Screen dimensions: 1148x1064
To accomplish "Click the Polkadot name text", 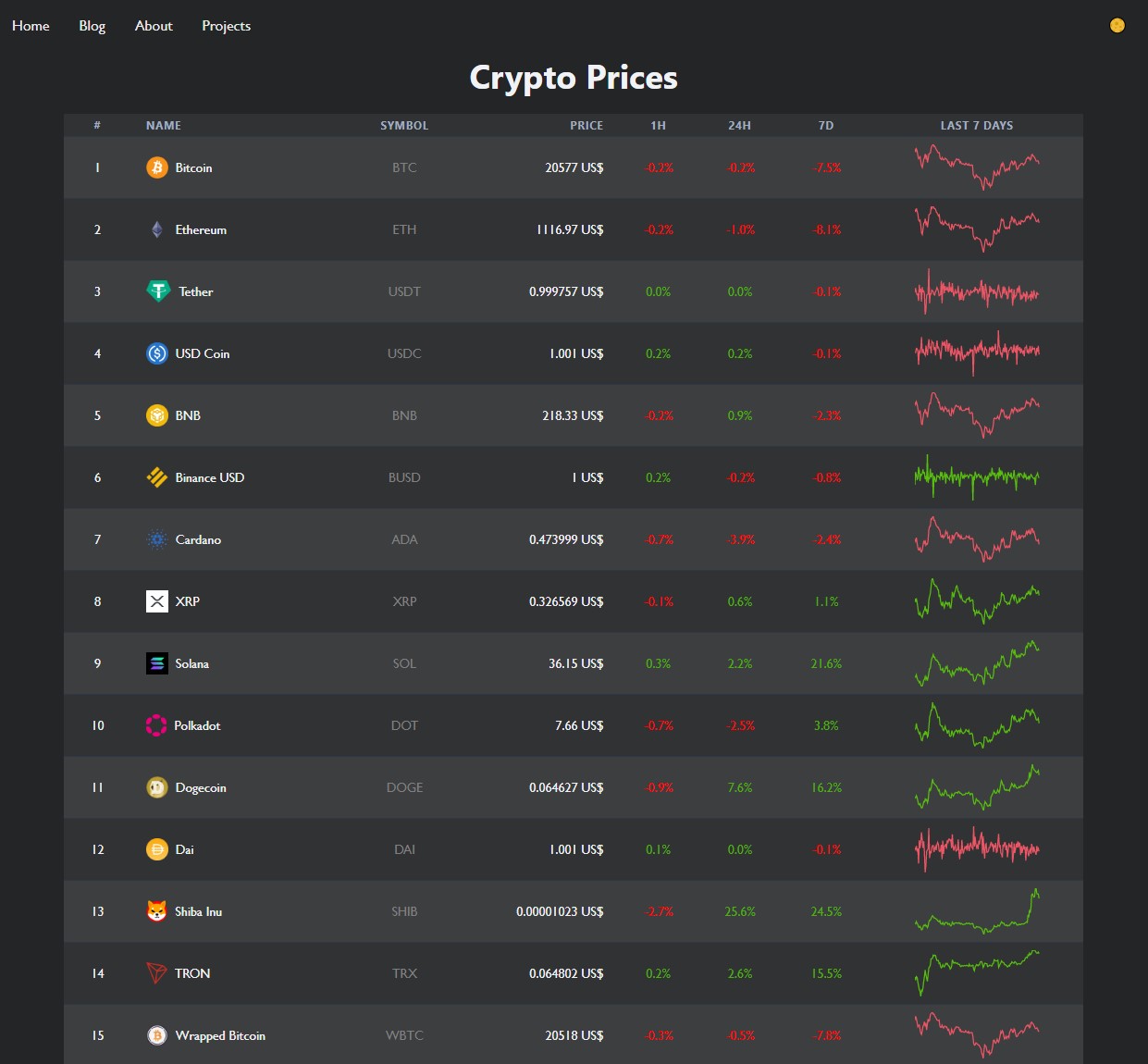I will coord(197,725).
